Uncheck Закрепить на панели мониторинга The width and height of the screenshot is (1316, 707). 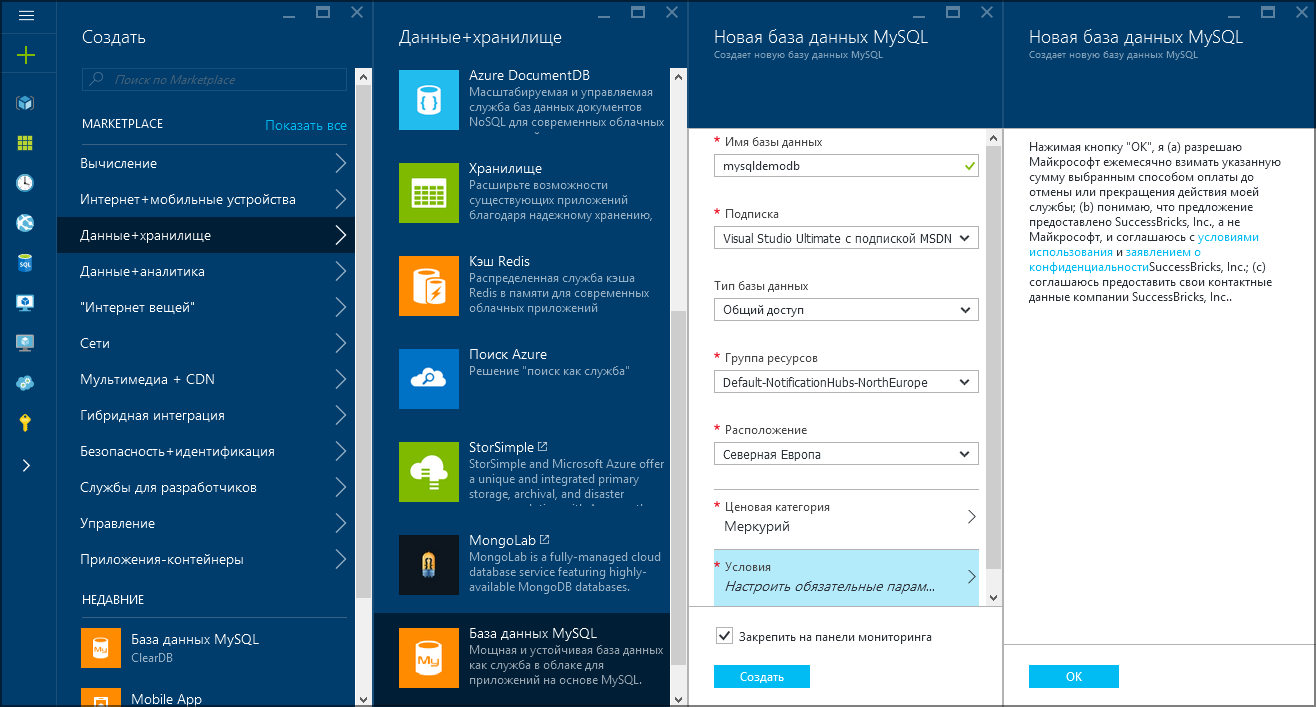tap(723, 635)
